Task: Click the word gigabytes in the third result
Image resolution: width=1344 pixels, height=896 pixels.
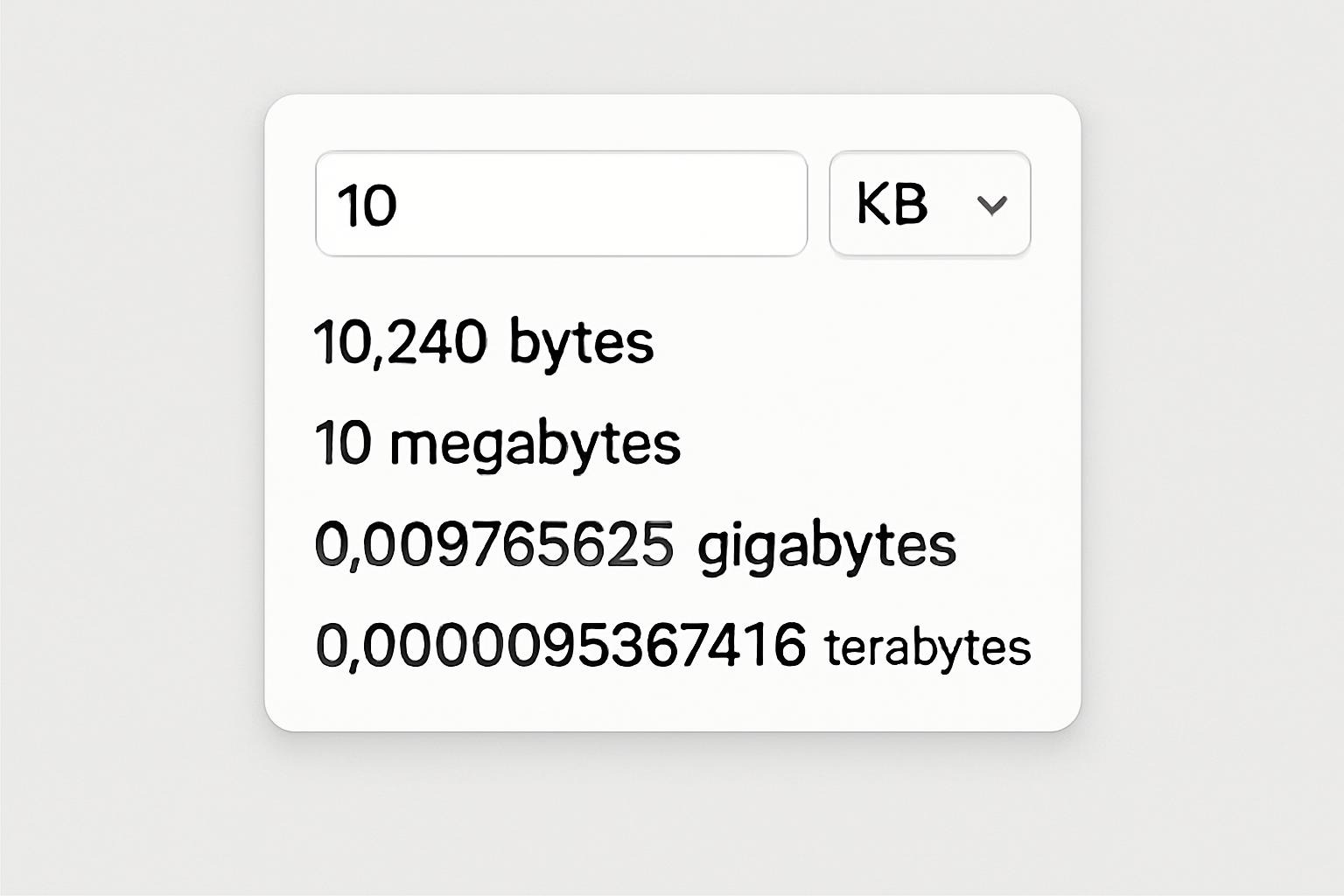Action: pyautogui.click(x=827, y=545)
